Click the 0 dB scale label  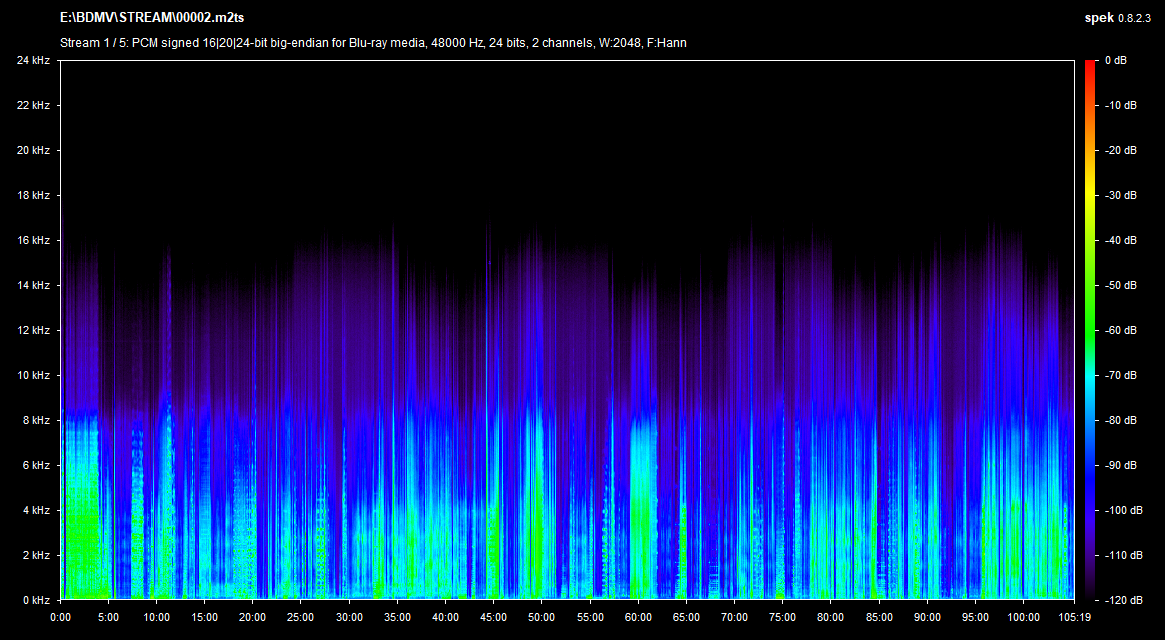pos(1116,61)
